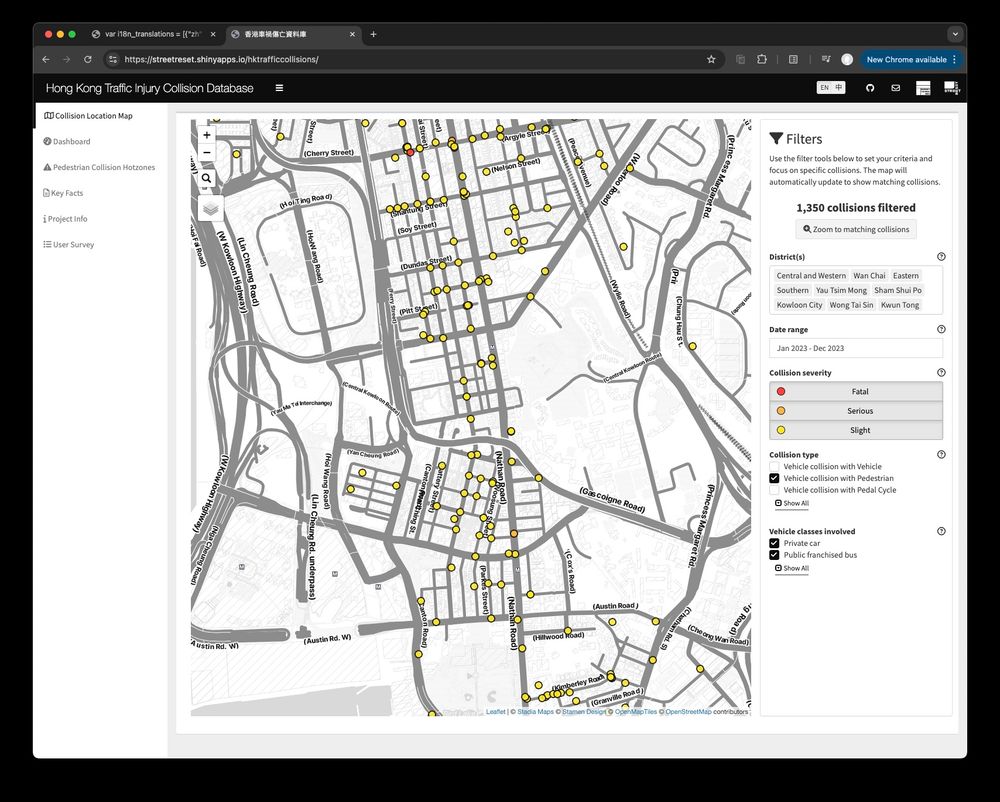Select the Yau Tsim Mong district tag
This screenshot has height=802, width=1000.
point(841,290)
